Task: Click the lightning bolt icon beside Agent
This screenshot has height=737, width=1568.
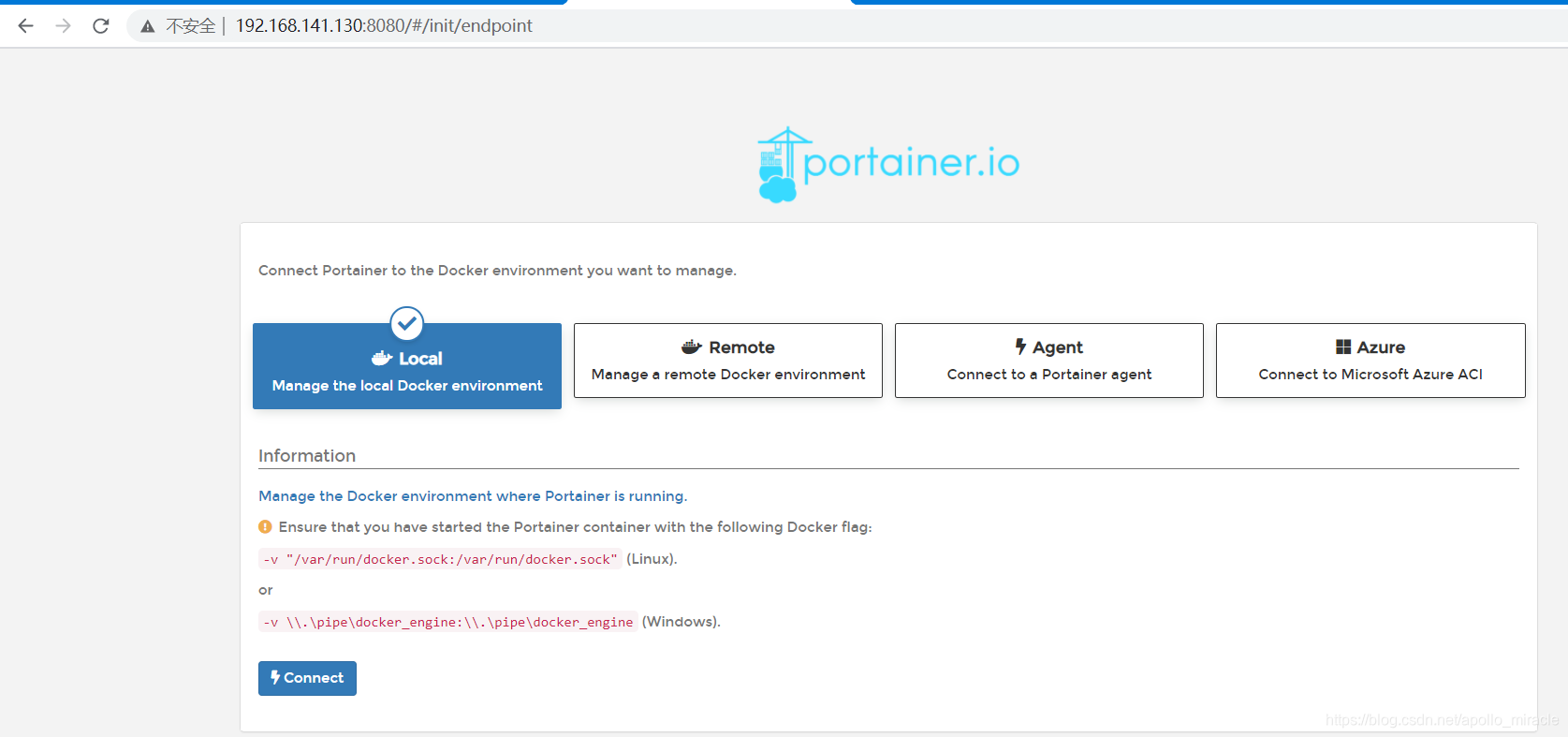Action: coord(1021,346)
